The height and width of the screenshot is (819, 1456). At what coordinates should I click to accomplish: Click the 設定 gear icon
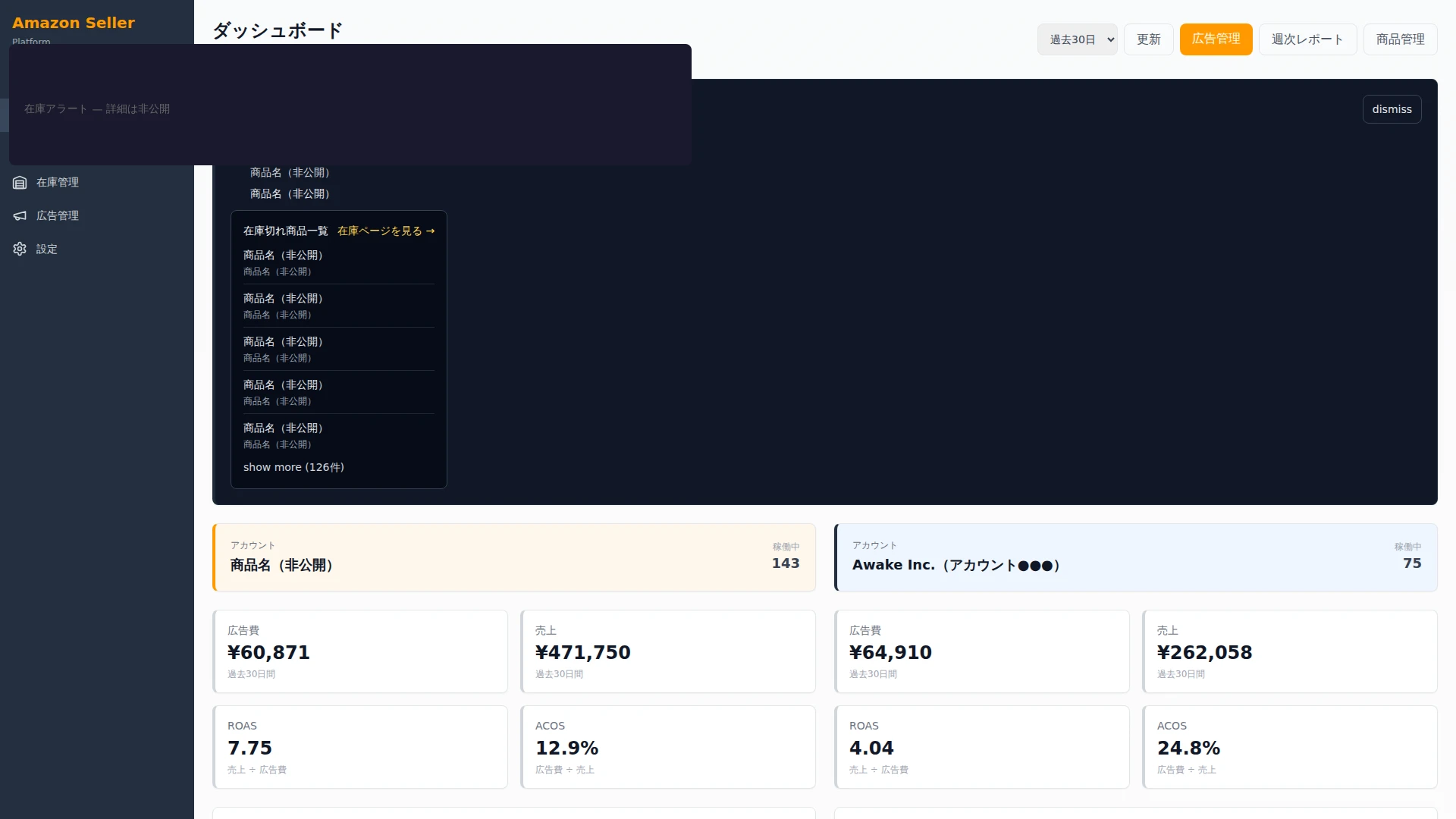point(20,249)
